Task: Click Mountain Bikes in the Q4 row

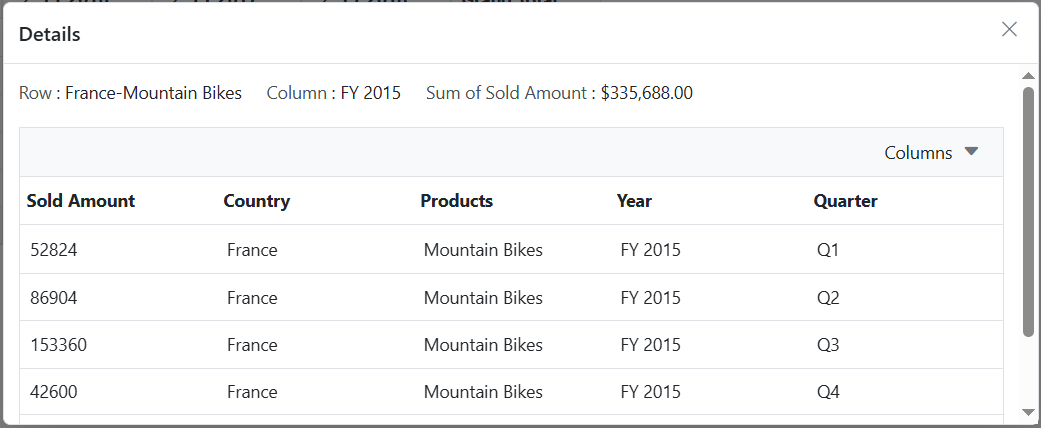Action: [483, 392]
